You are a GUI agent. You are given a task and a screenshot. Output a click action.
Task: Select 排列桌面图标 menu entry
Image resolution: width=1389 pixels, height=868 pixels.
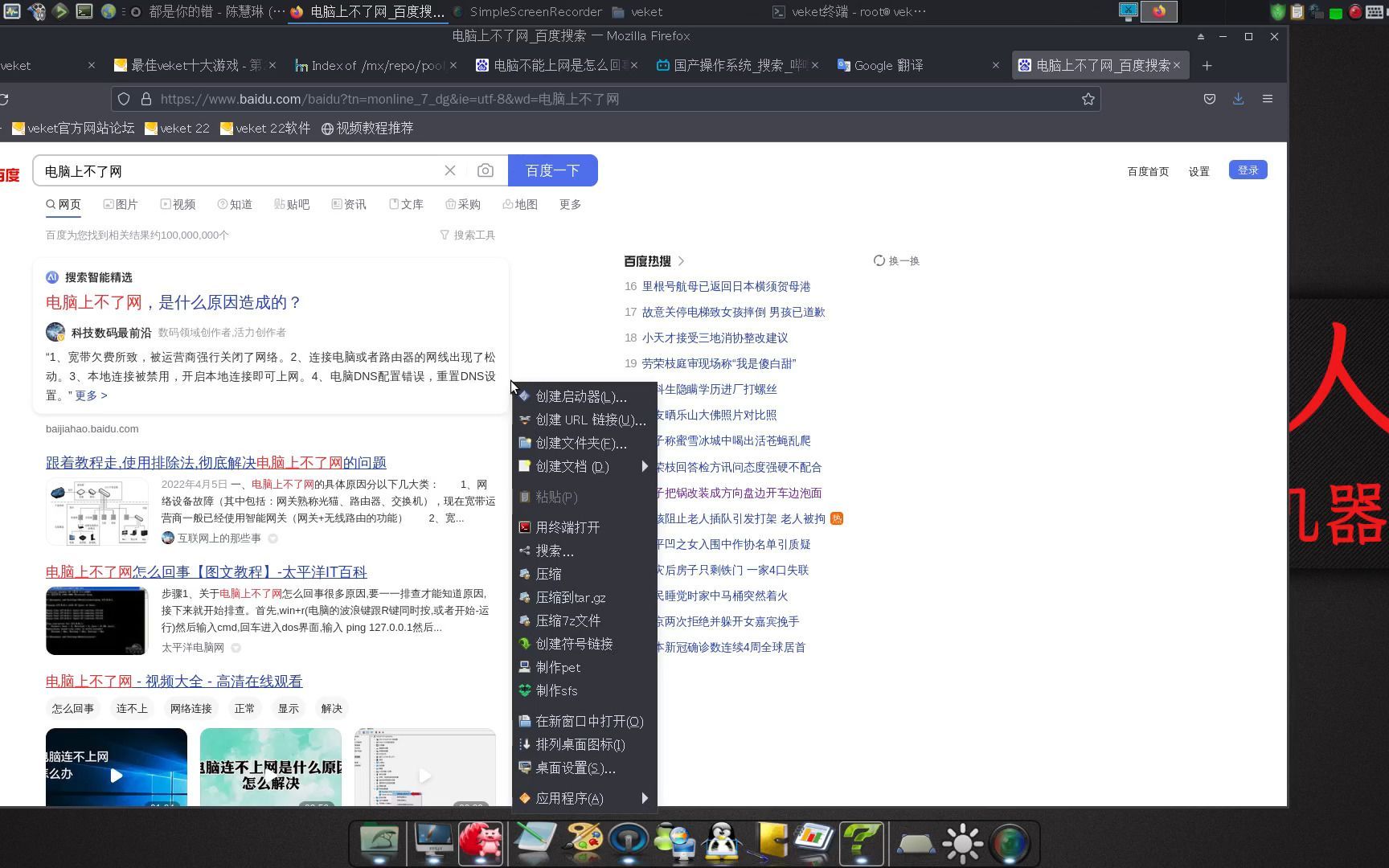pos(584,744)
